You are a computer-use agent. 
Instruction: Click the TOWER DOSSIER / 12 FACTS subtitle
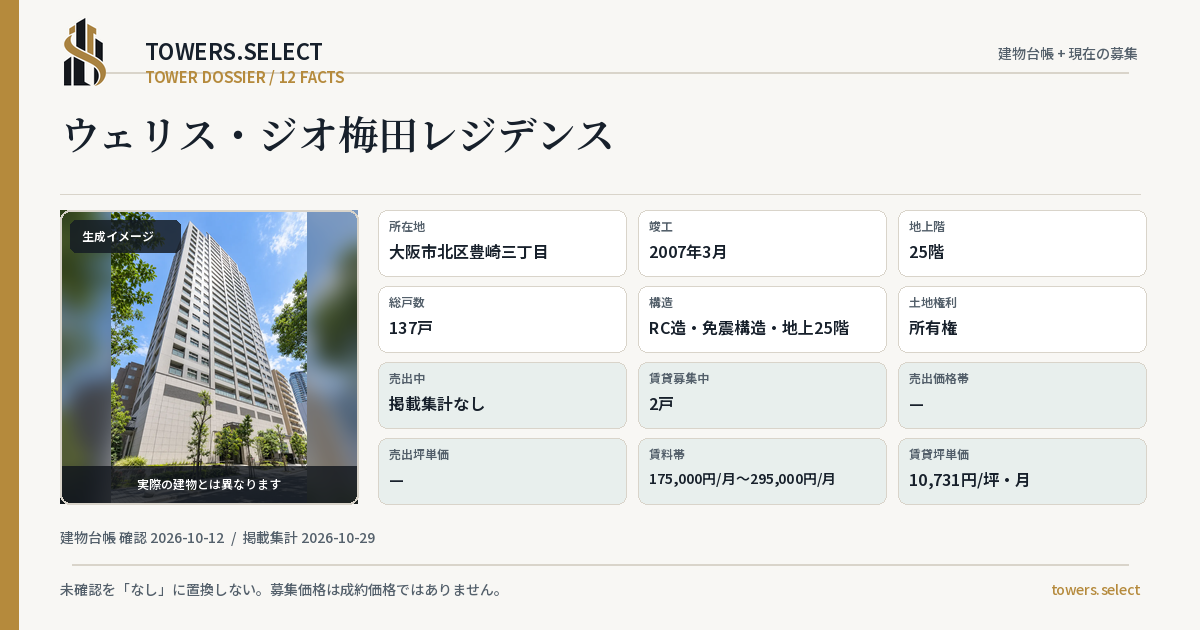[x=245, y=77]
